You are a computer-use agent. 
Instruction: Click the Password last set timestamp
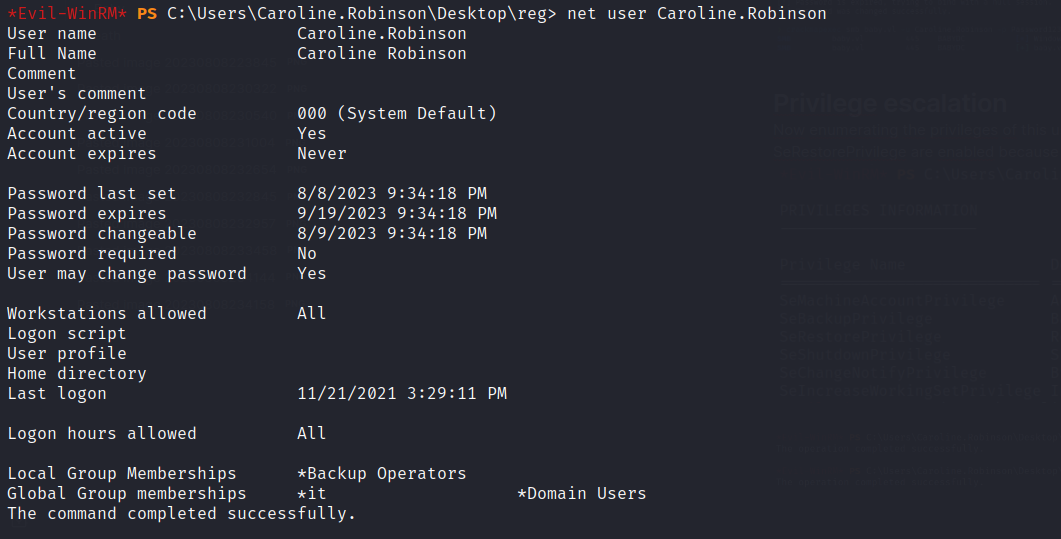pyautogui.click(x=391, y=194)
